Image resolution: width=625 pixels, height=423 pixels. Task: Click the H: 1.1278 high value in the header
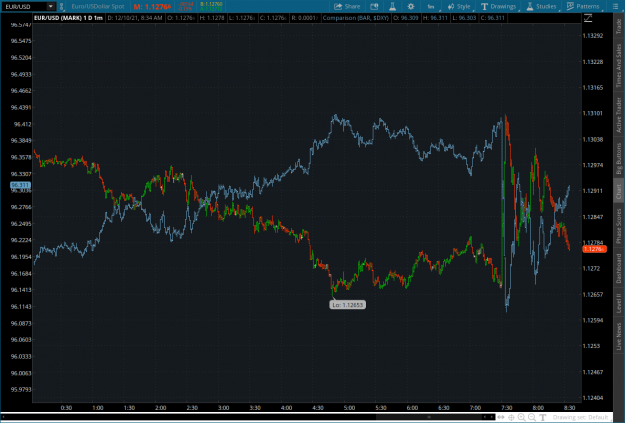click(212, 18)
